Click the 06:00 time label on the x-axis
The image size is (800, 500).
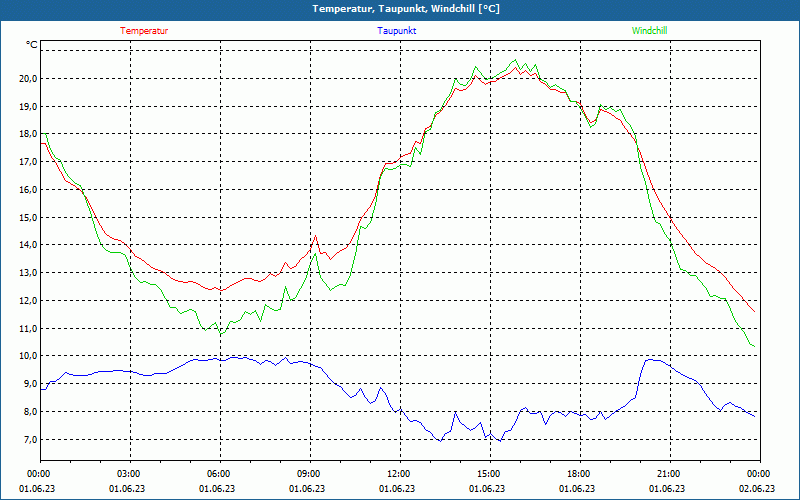click(218, 473)
